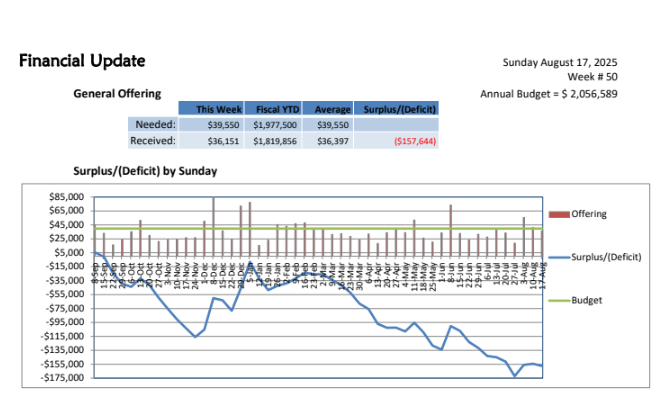Click the "$36,151" Received This Week cell
Screen dimensions: 666x393
(211, 141)
